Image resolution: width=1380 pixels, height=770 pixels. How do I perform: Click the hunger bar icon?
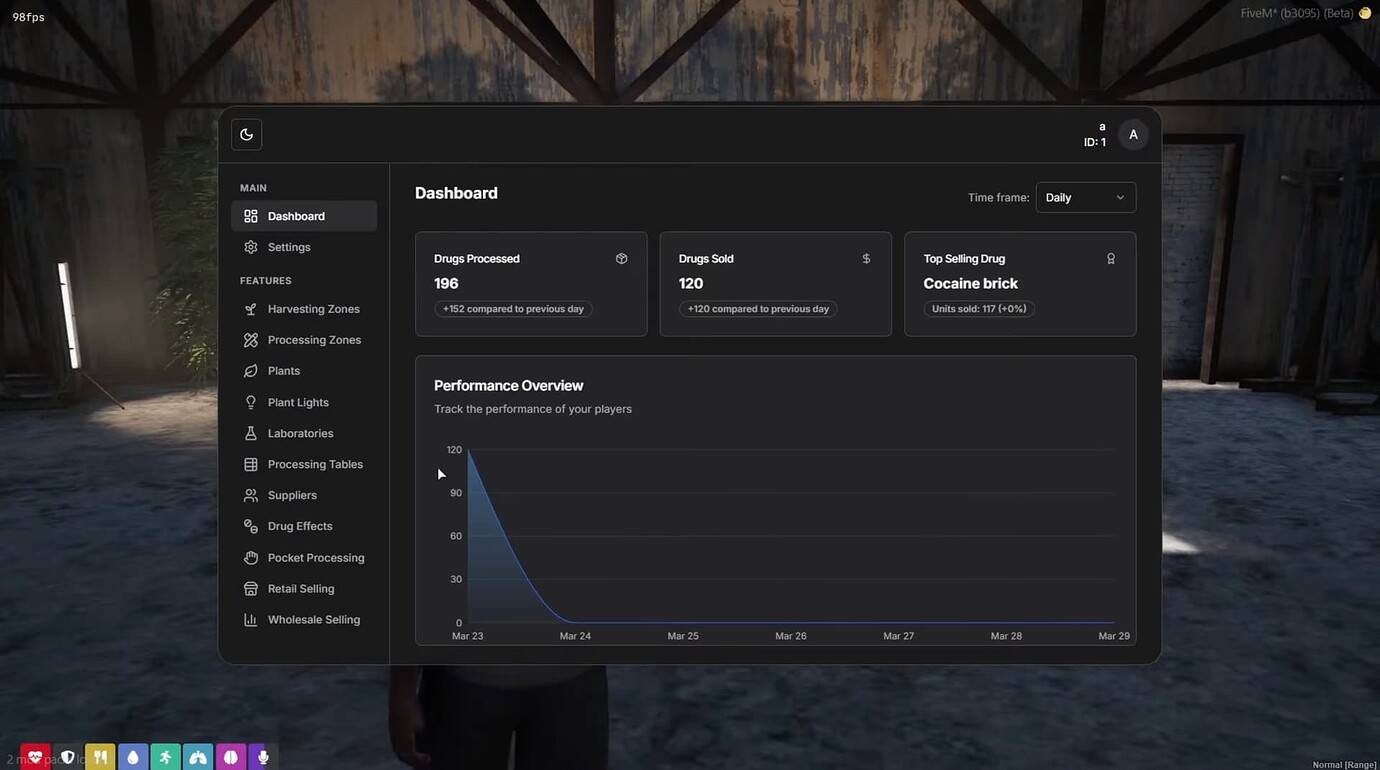(x=100, y=755)
